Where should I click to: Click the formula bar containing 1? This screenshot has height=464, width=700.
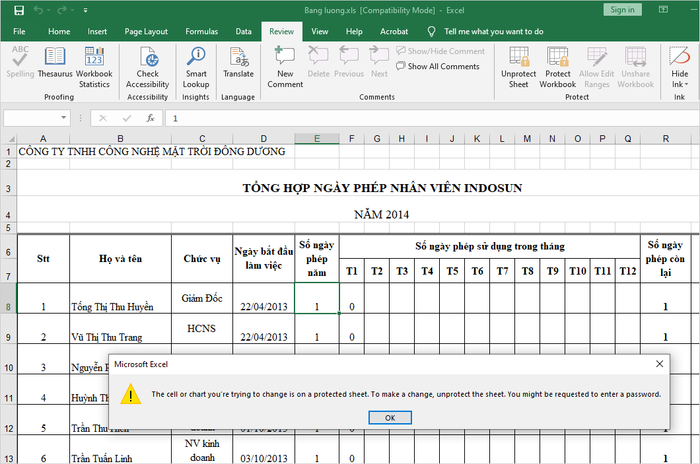(x=431, y=118)
